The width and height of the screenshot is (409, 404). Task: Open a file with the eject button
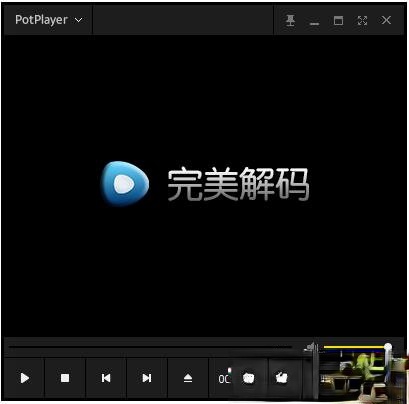188,378
